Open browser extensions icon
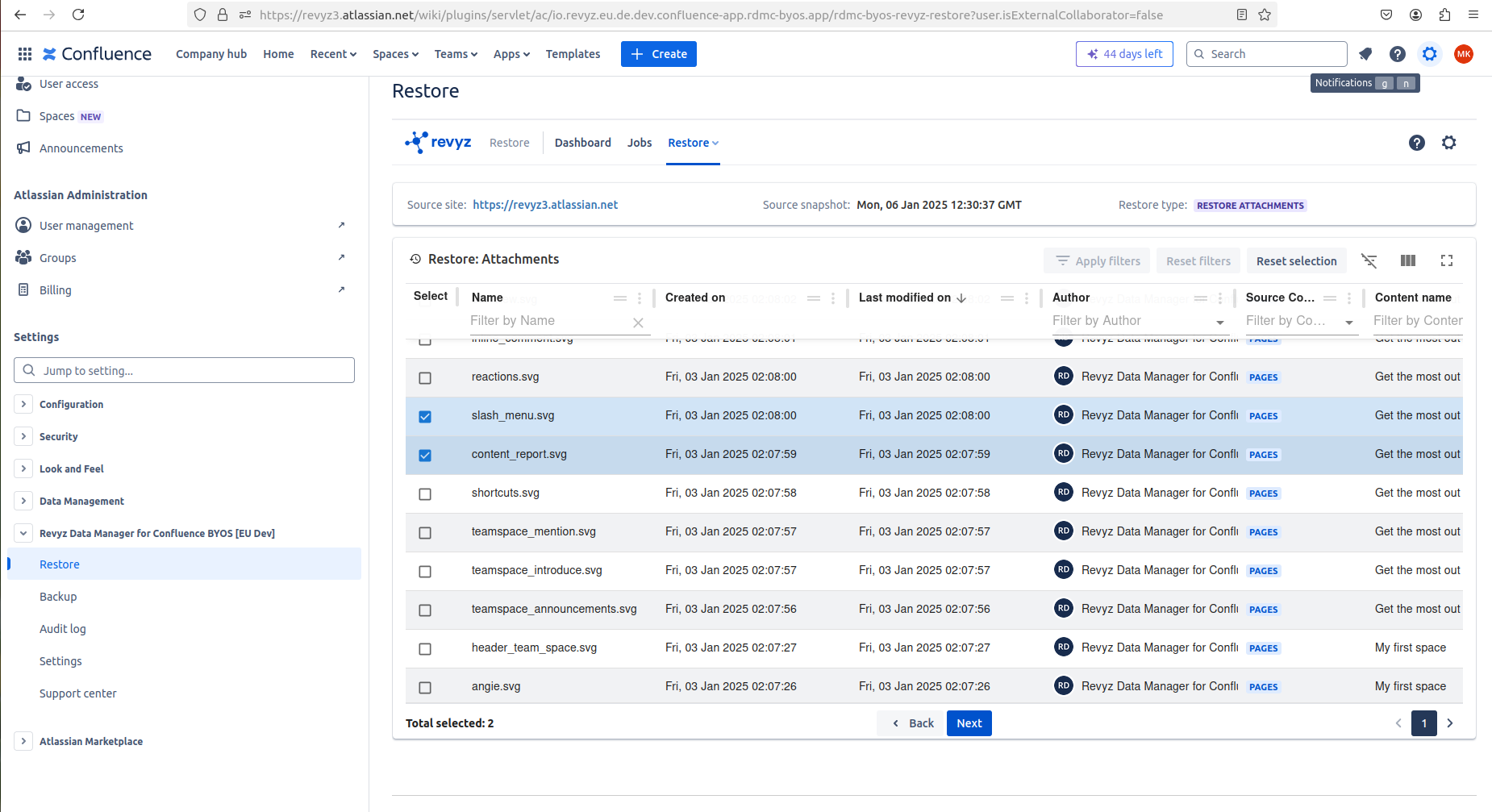Screen dimensions: 1492x812 [x=1444, y=15]
